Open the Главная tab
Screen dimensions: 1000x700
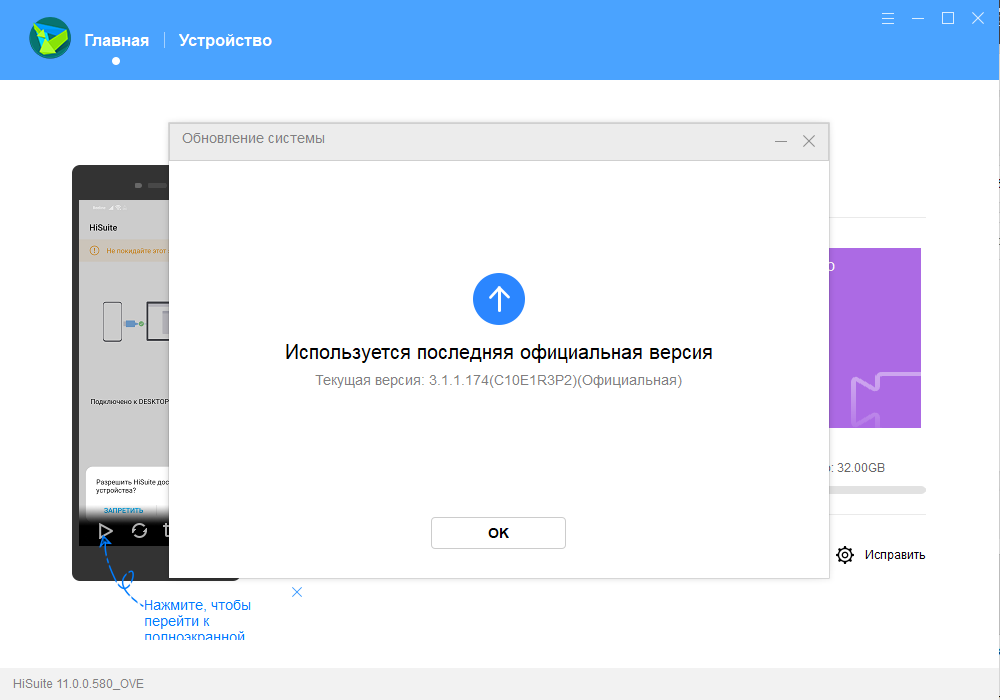click(x=117, y=40)
